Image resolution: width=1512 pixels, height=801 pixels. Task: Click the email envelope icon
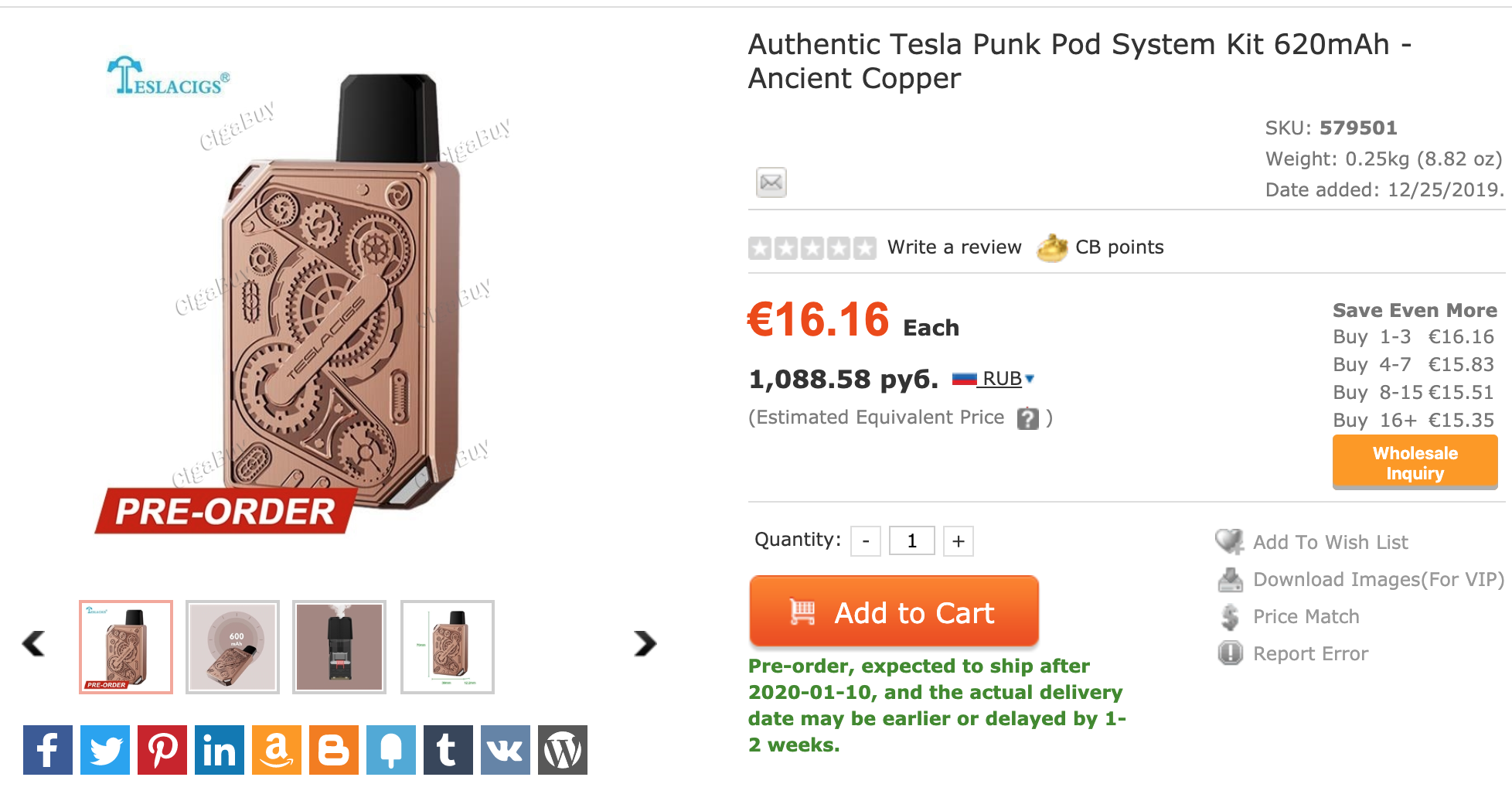tap(771, 182)
